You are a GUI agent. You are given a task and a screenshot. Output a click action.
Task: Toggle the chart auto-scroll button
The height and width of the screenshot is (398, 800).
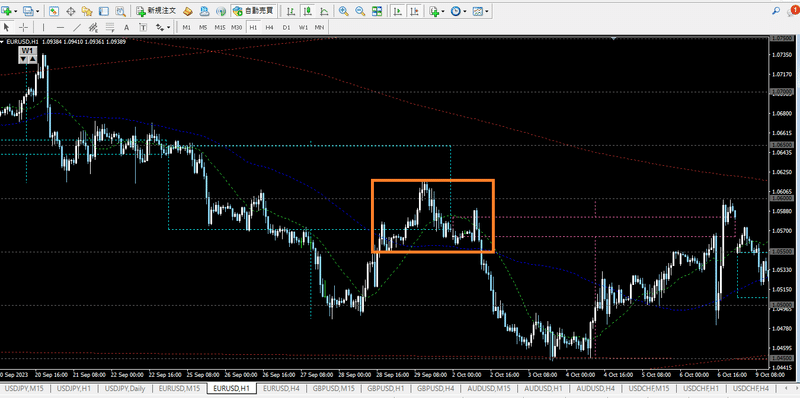[x=397, y=11]
